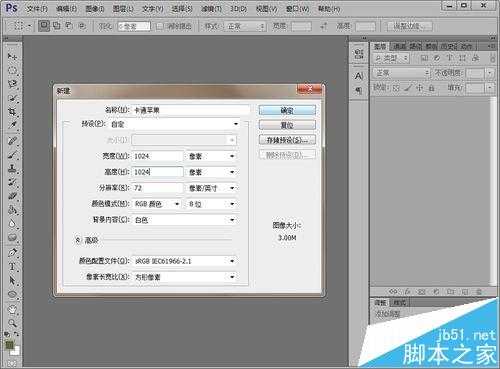The image size is (500, 369).
Task: Select the Type tool
Action: click(12, 266)
